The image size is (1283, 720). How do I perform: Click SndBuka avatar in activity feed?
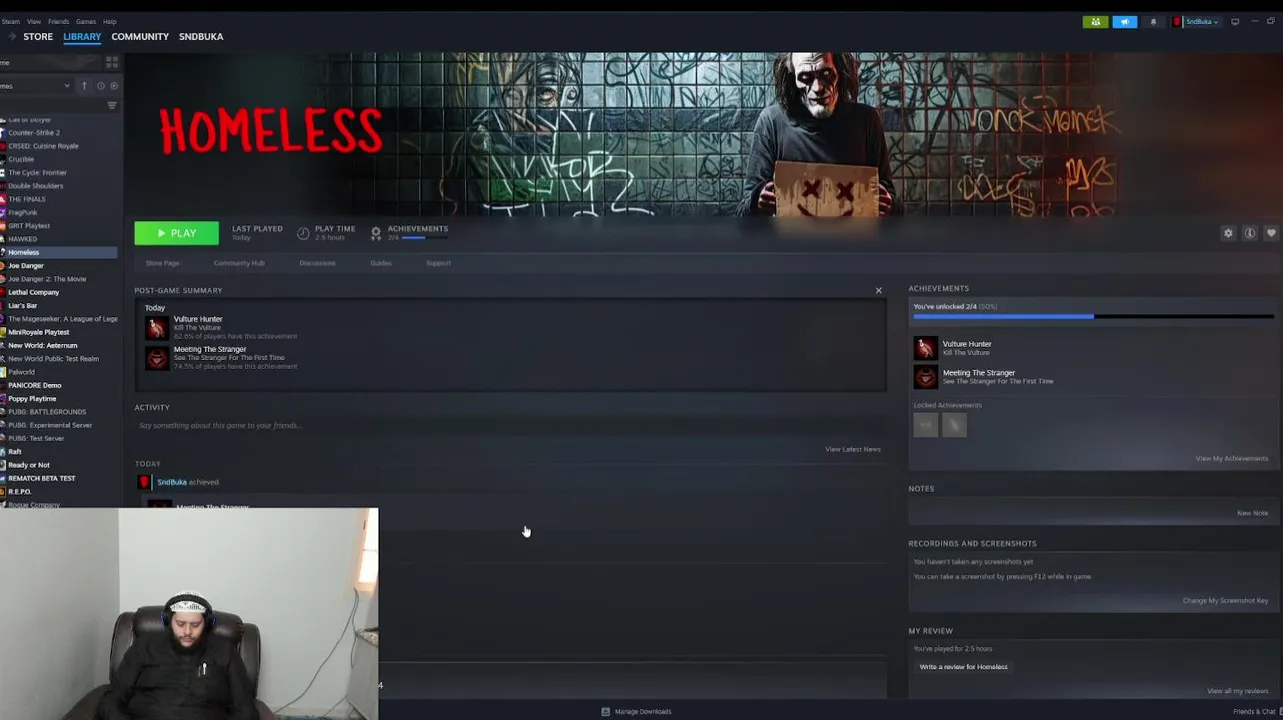tap(144, 482)
